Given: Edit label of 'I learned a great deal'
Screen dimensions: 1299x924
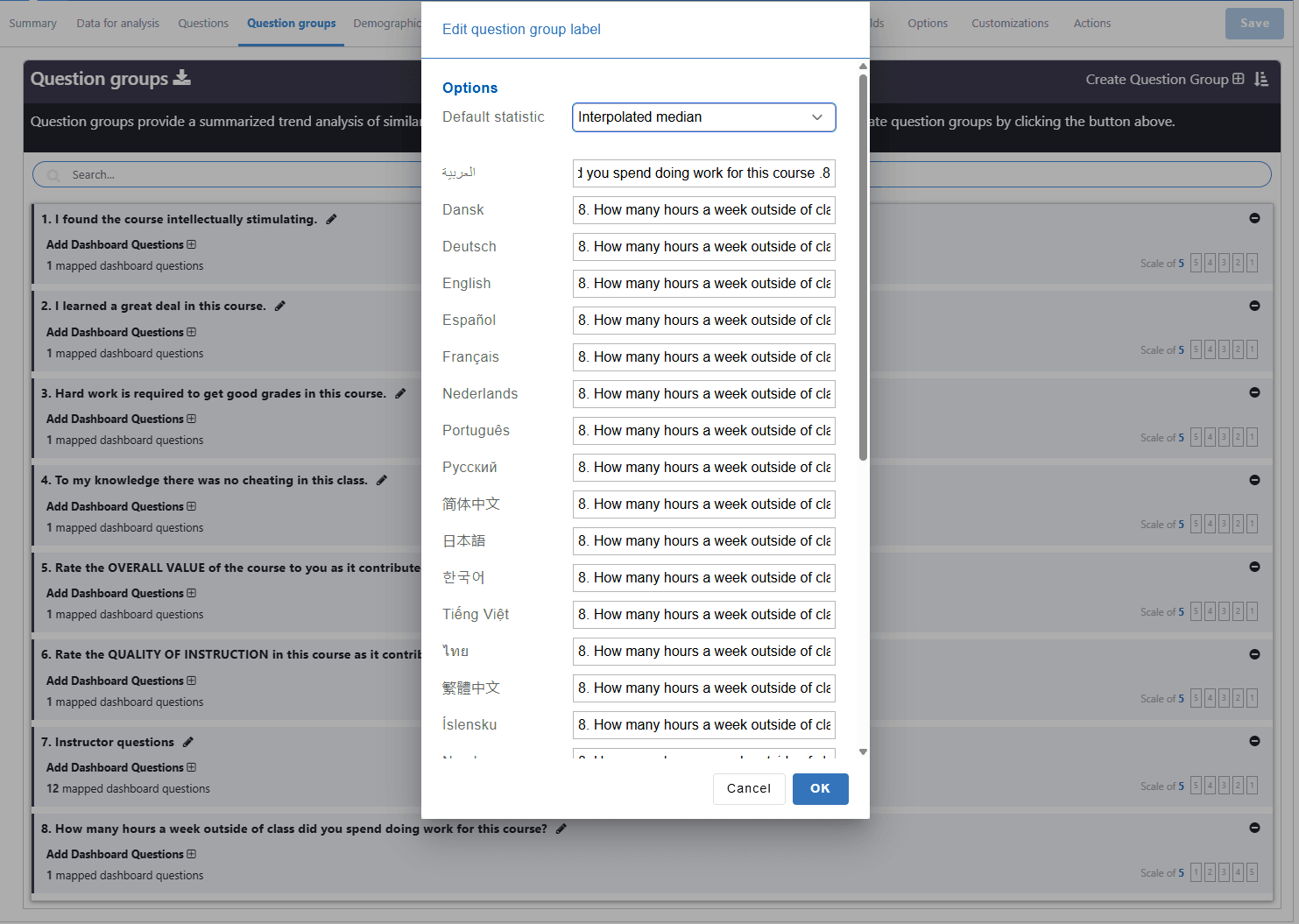Looking at the screenshot, I should click(280, 306).
